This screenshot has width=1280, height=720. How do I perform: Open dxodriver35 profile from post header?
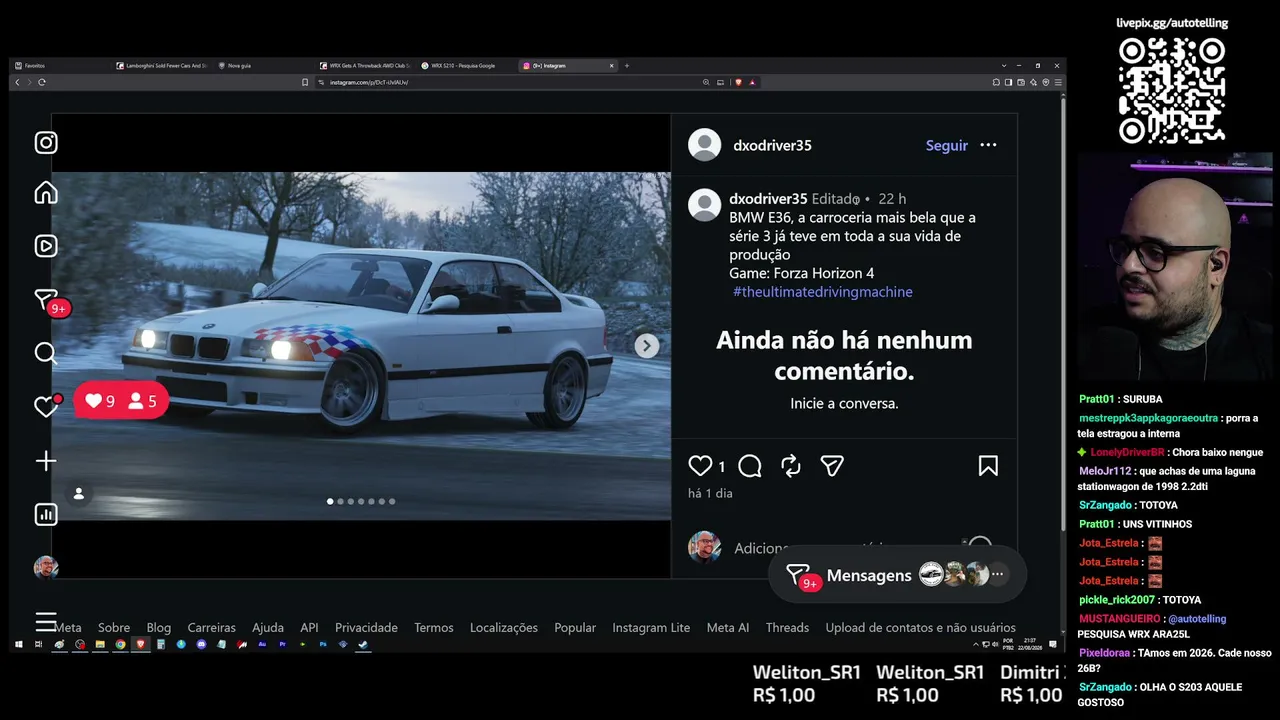pos(772,145)
